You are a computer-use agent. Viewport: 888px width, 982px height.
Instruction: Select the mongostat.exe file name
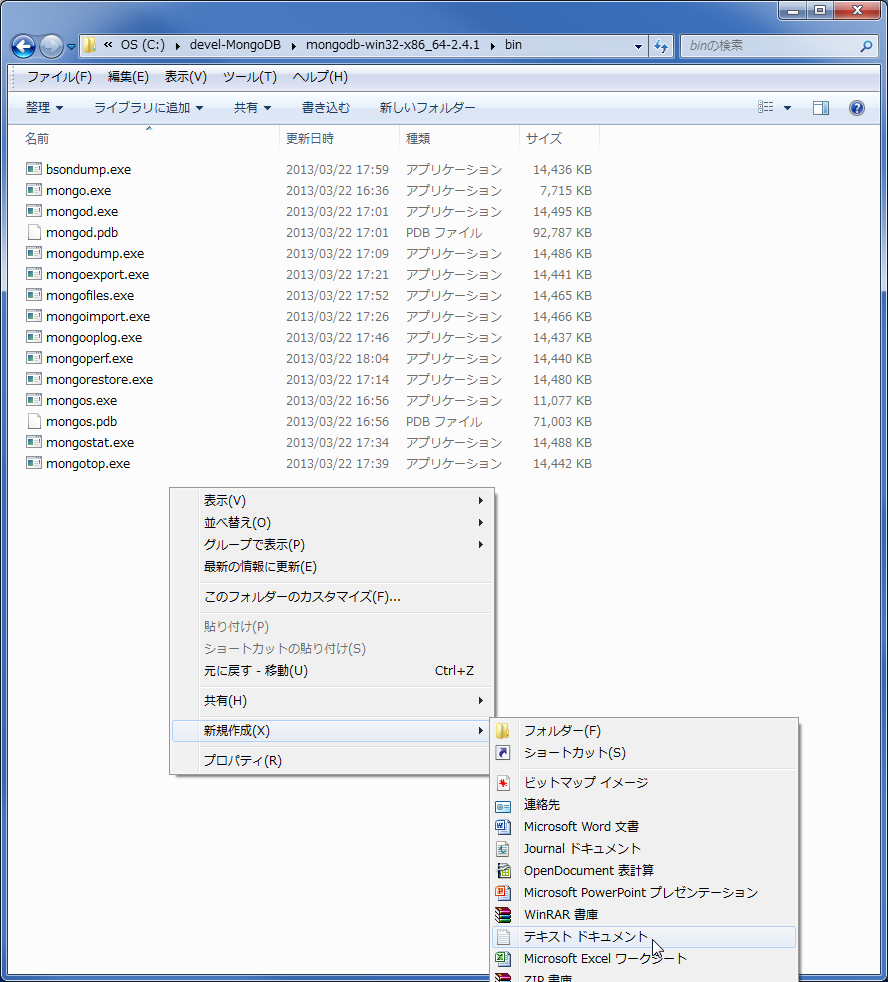click(90, 443)
